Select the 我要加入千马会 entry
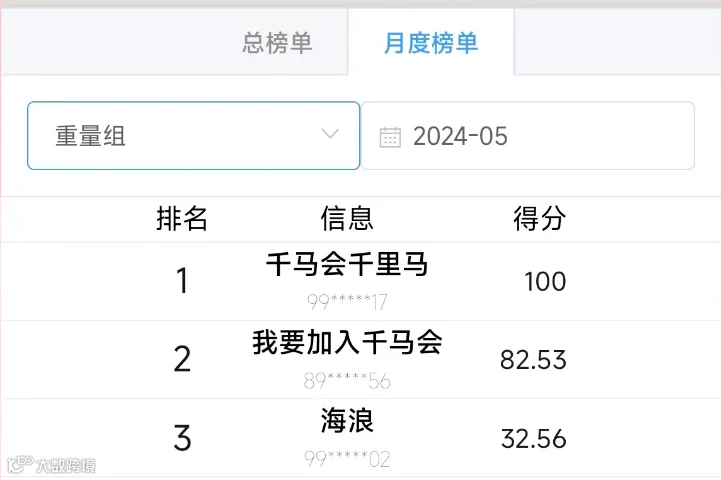The height and width of the screenshot is (480, 721). pos(347,343)
